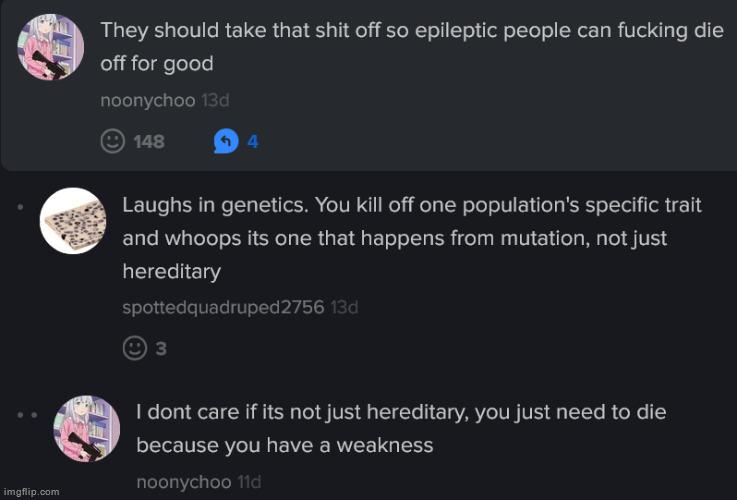Add reaction to spottedquadruped2756's comment via smiley
This screenshot has height=500, width=737.
pyautogui.click(x=134, y=347)
